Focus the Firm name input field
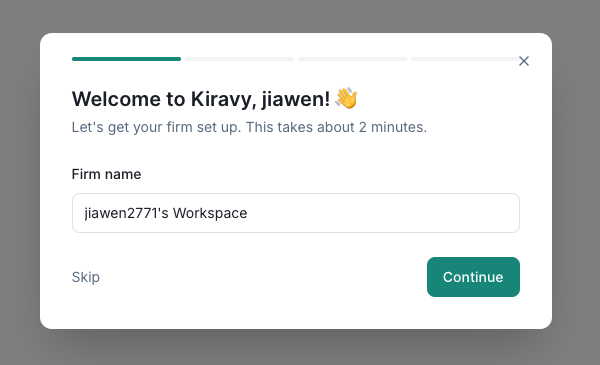 296,213
